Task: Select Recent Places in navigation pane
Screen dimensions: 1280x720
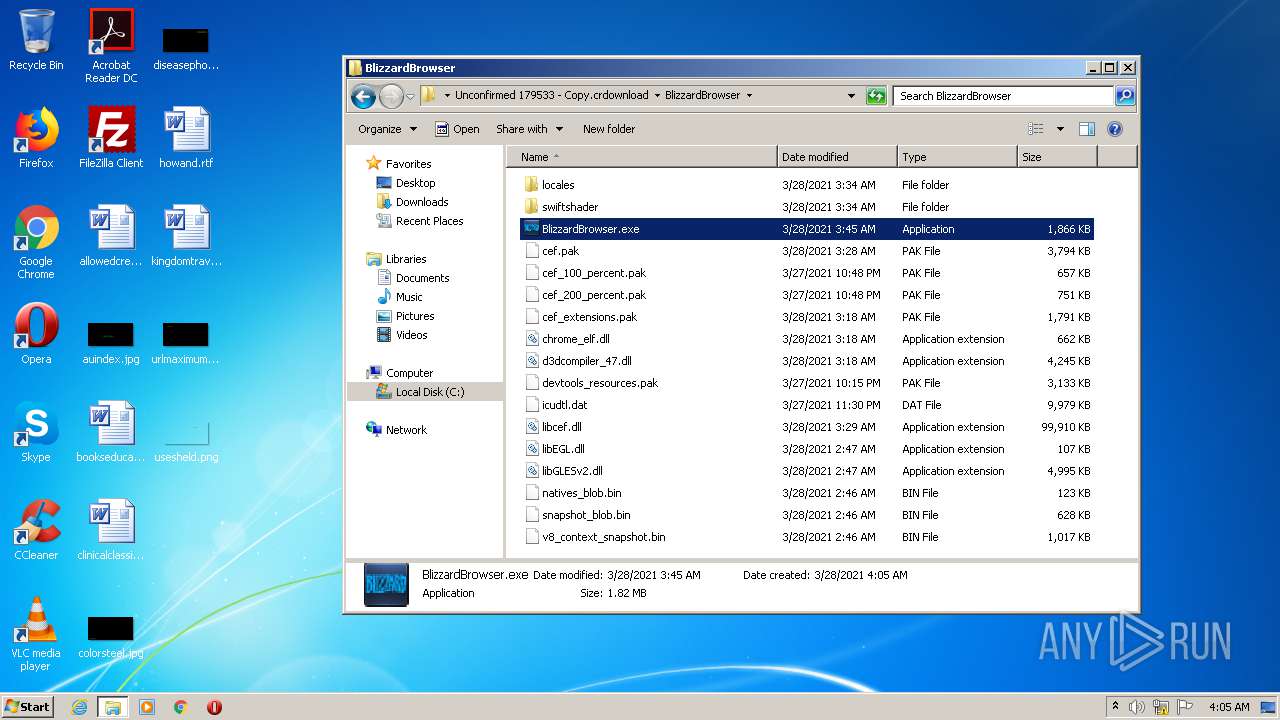Action: [x=429, y=221]
